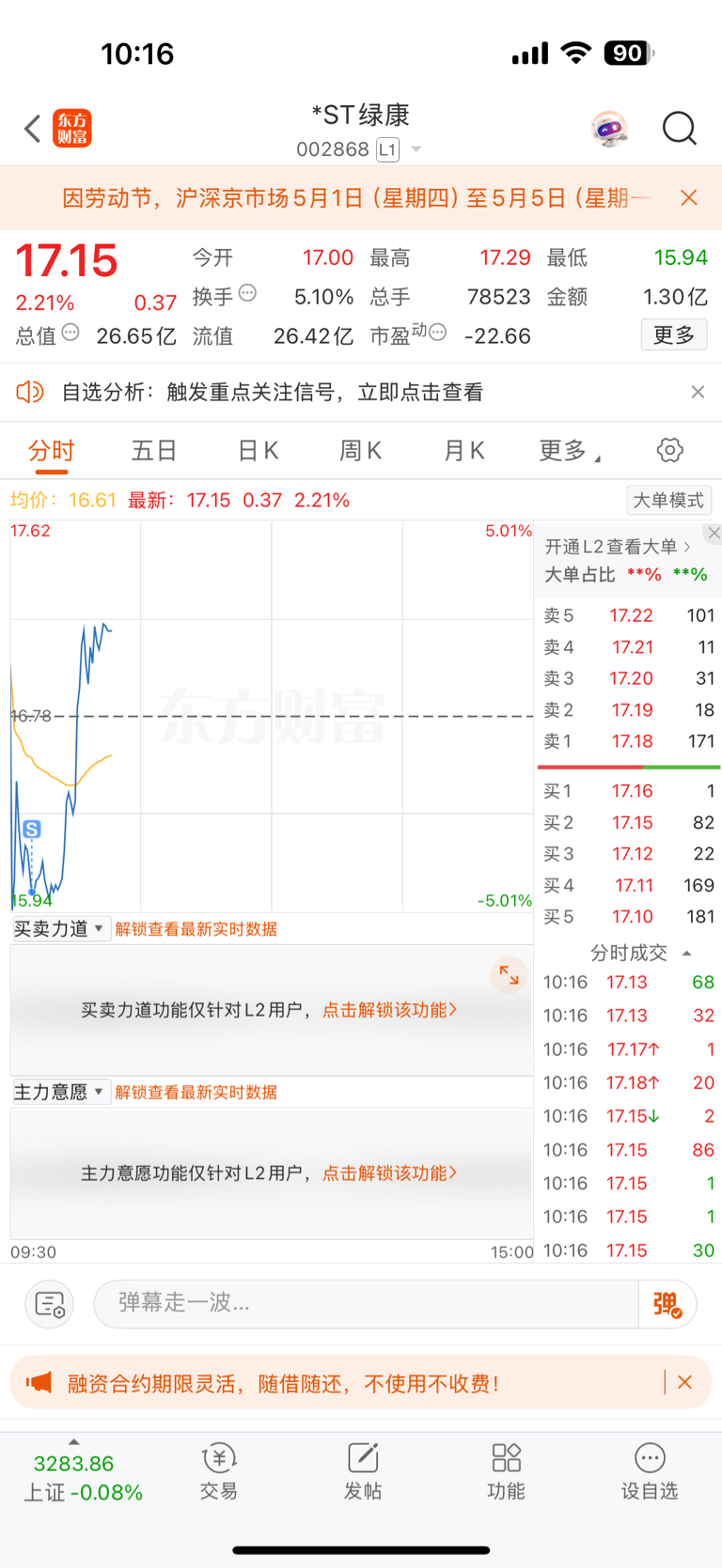The width and height of the screenshot is (722, 1568).
Task: Tap the megaphone icon in 融资 banner
Action: click(x=39, y=1383)
